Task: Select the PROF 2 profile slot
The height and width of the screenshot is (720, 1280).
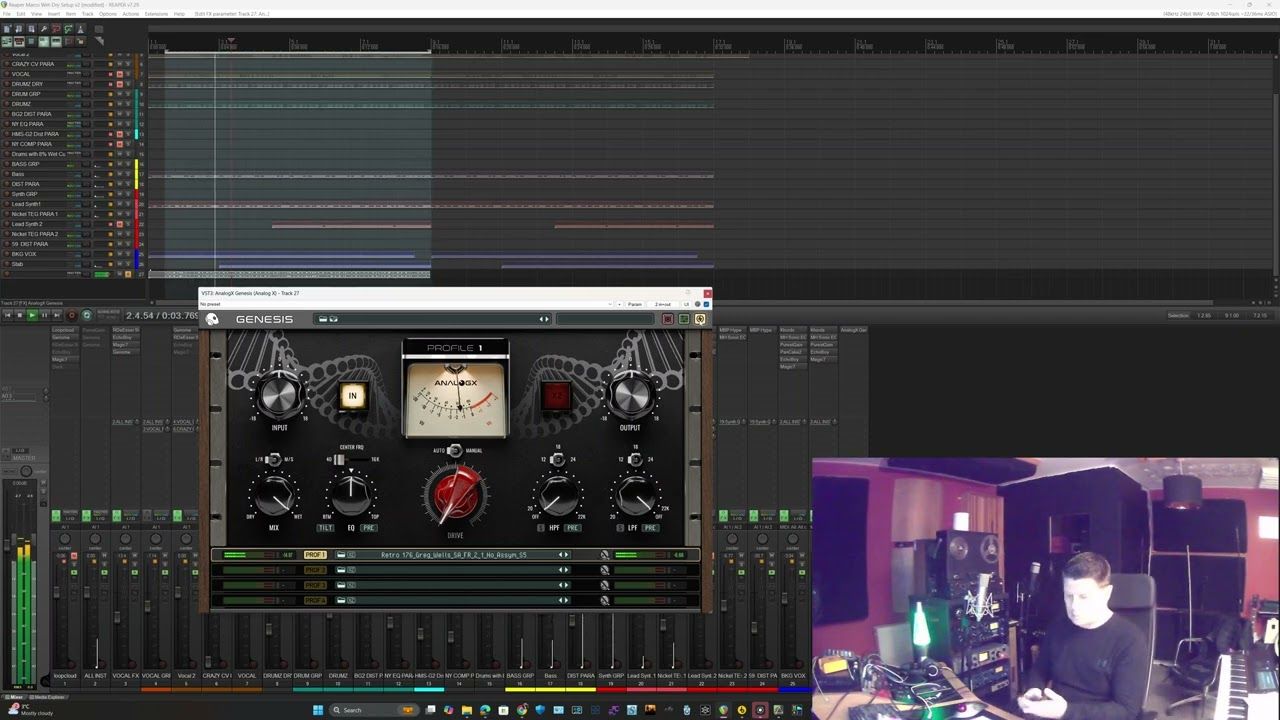Action: (315, 570)
